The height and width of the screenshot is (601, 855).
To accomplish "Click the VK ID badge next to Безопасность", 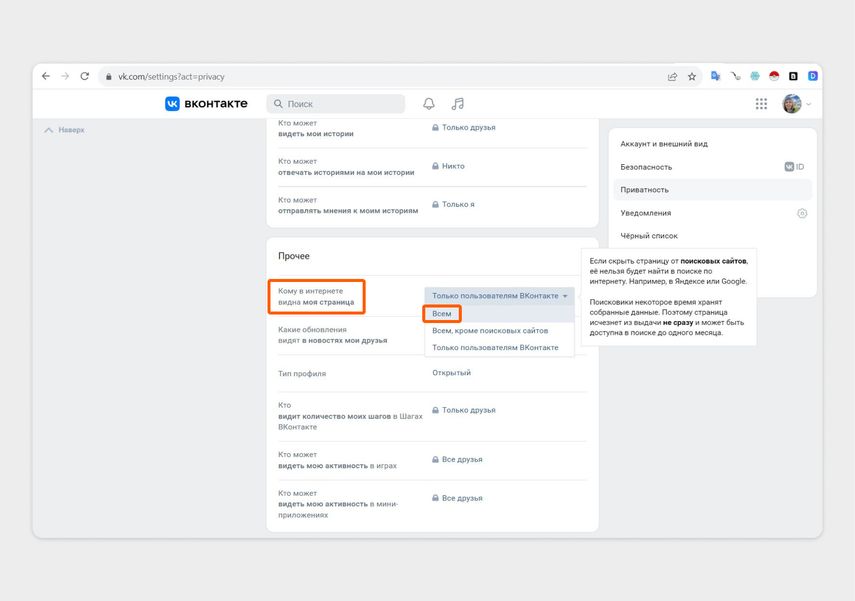I will point(794,167).
